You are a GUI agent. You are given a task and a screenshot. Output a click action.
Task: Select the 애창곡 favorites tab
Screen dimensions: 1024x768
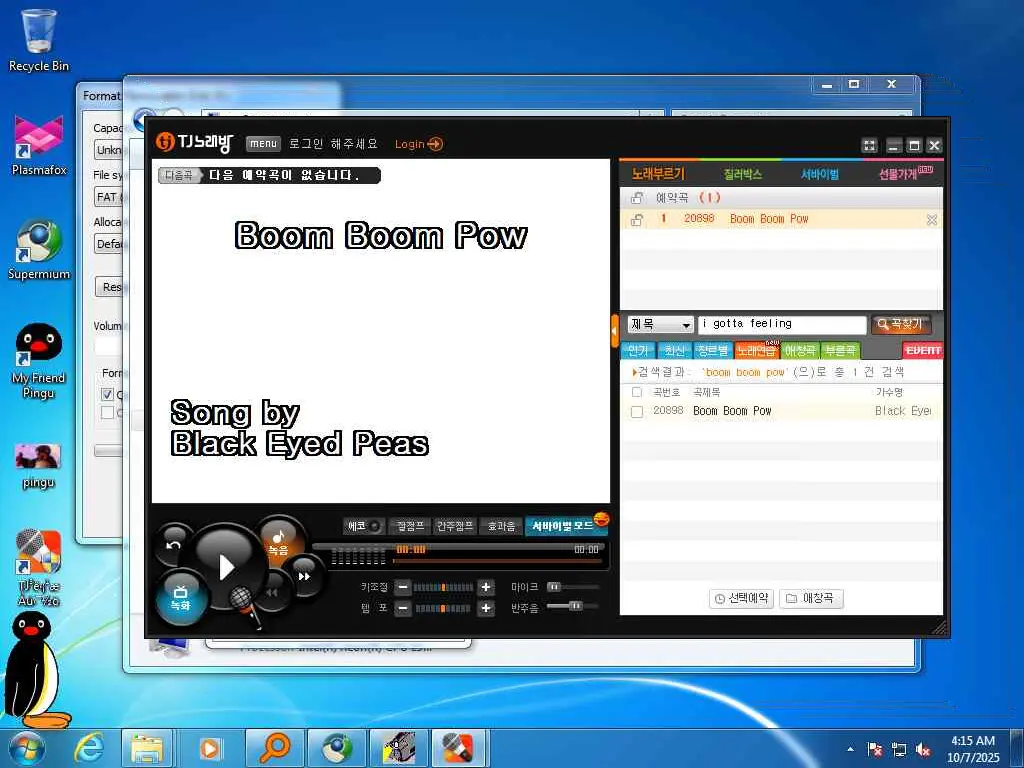[x=800, y=351]
